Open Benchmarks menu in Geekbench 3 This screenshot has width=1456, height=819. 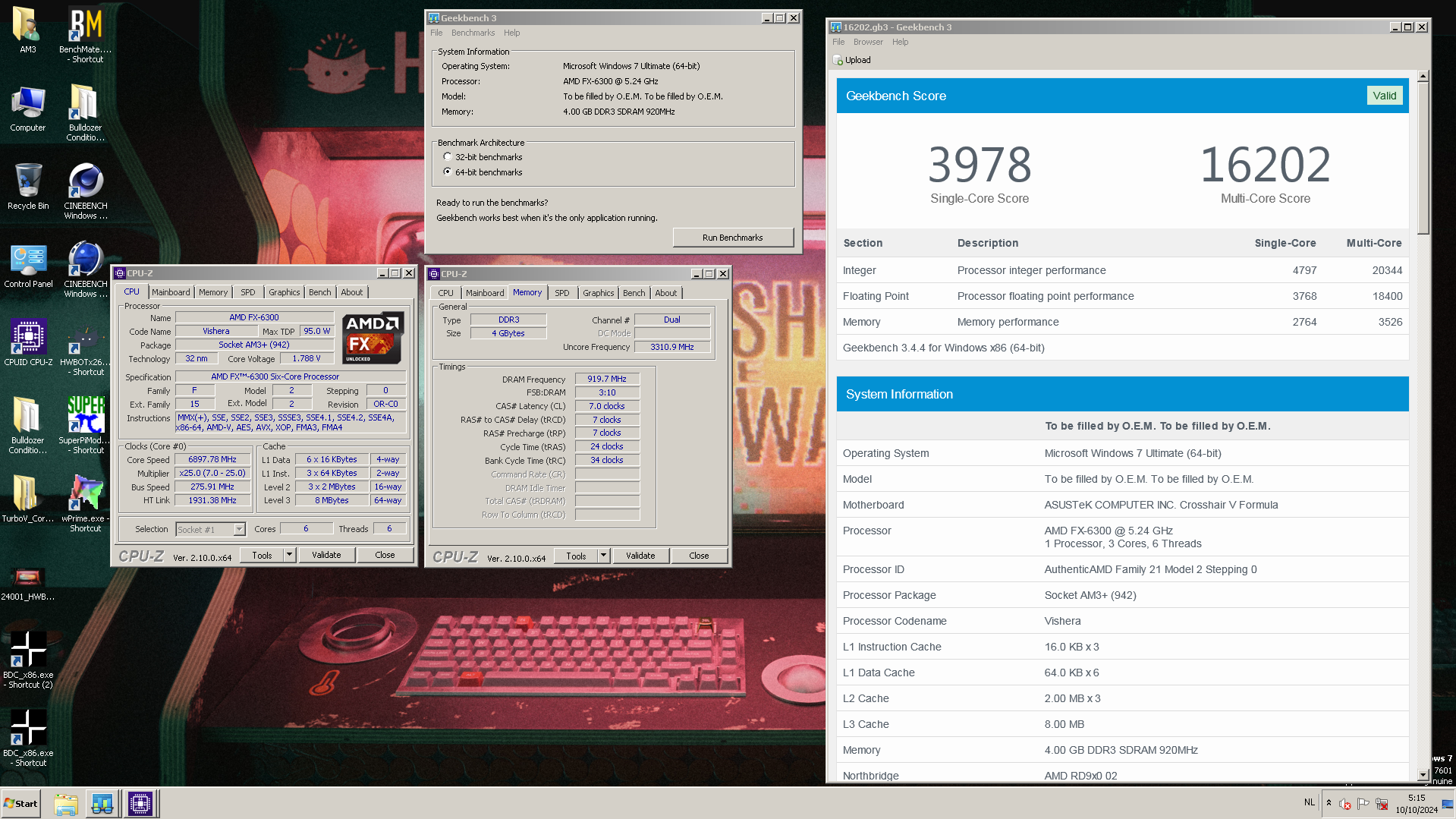(x=473, y=33)
